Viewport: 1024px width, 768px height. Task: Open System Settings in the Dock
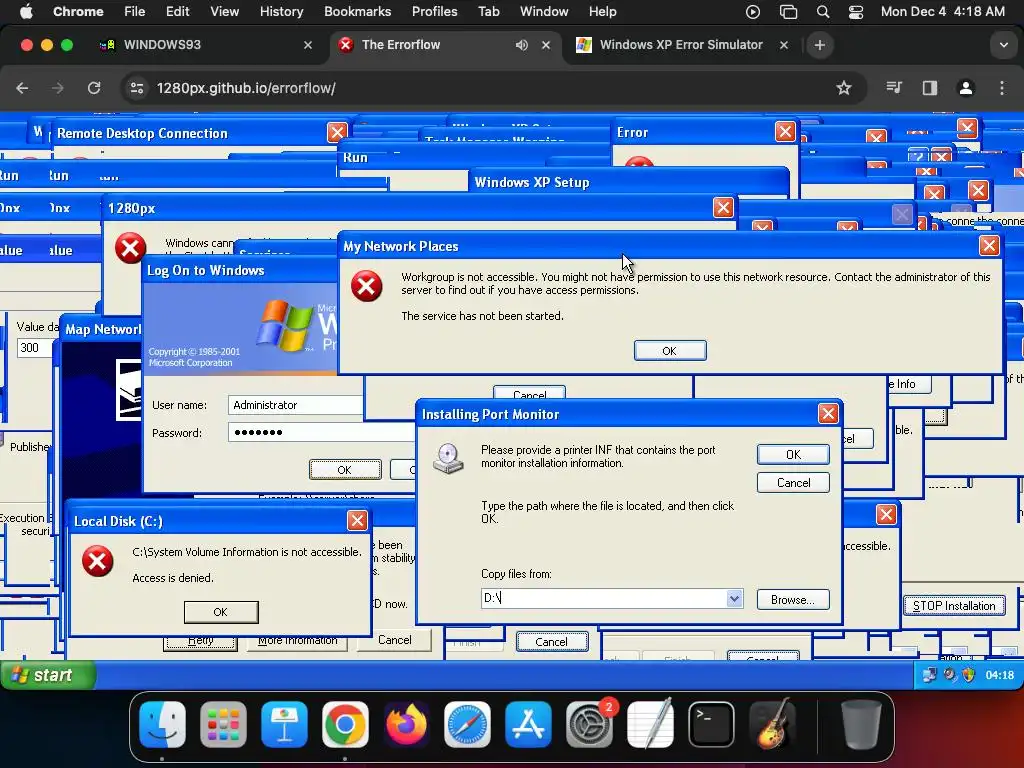pos(589,724)
